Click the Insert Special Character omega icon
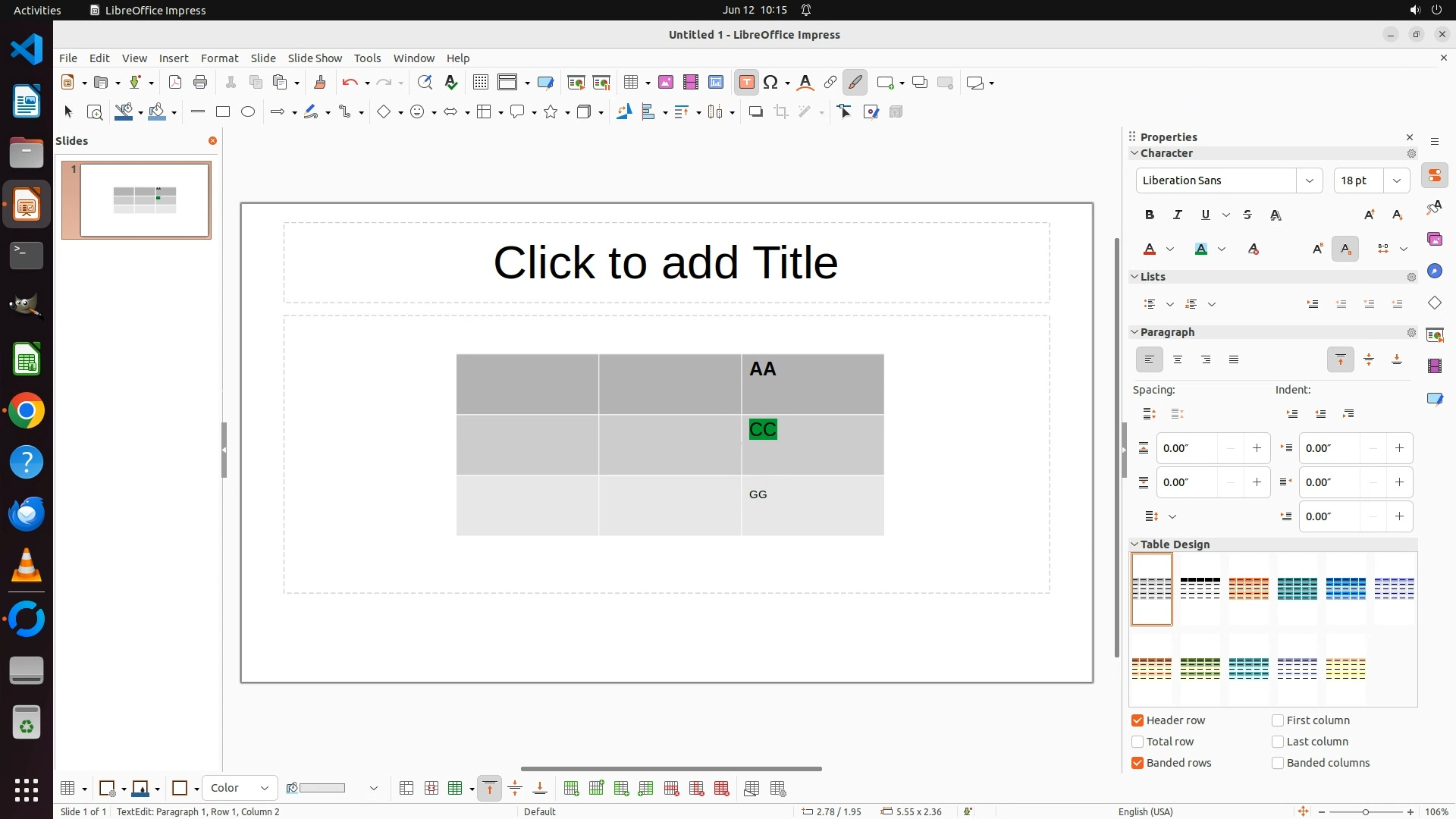This screenshot has height=819, width=1456. coord(770,83)
